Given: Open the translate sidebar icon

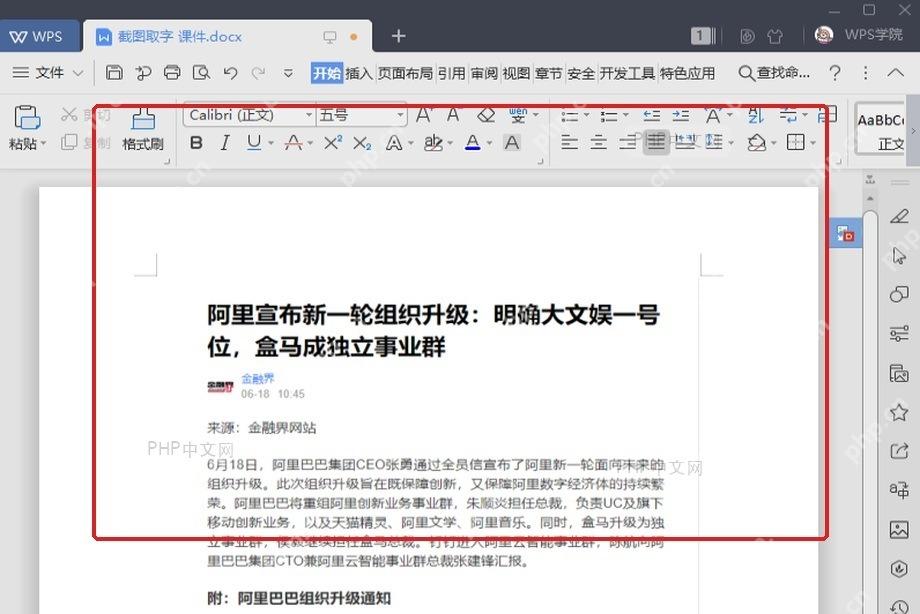Looking at the screenshot, I should pos(899,490).
